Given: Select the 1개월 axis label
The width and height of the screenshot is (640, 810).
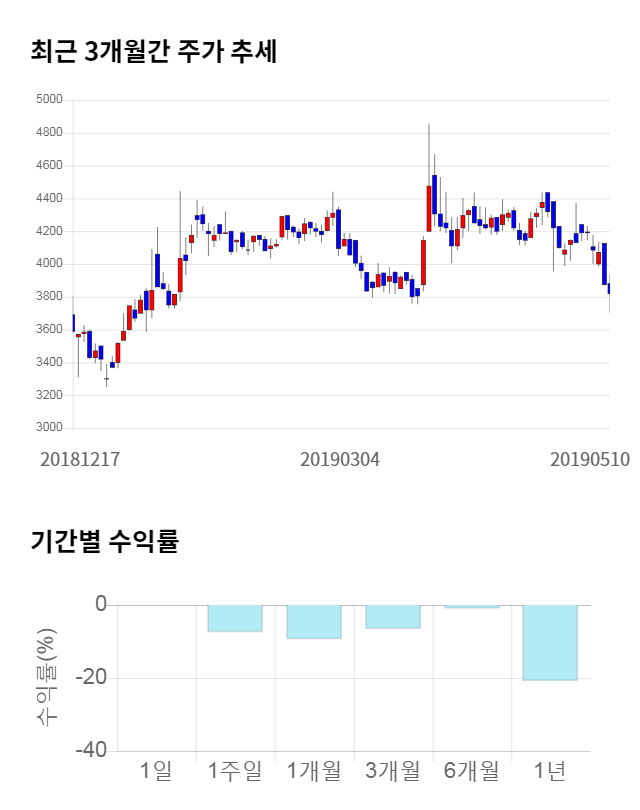Looking at the screenshot, I should (314, 771).
